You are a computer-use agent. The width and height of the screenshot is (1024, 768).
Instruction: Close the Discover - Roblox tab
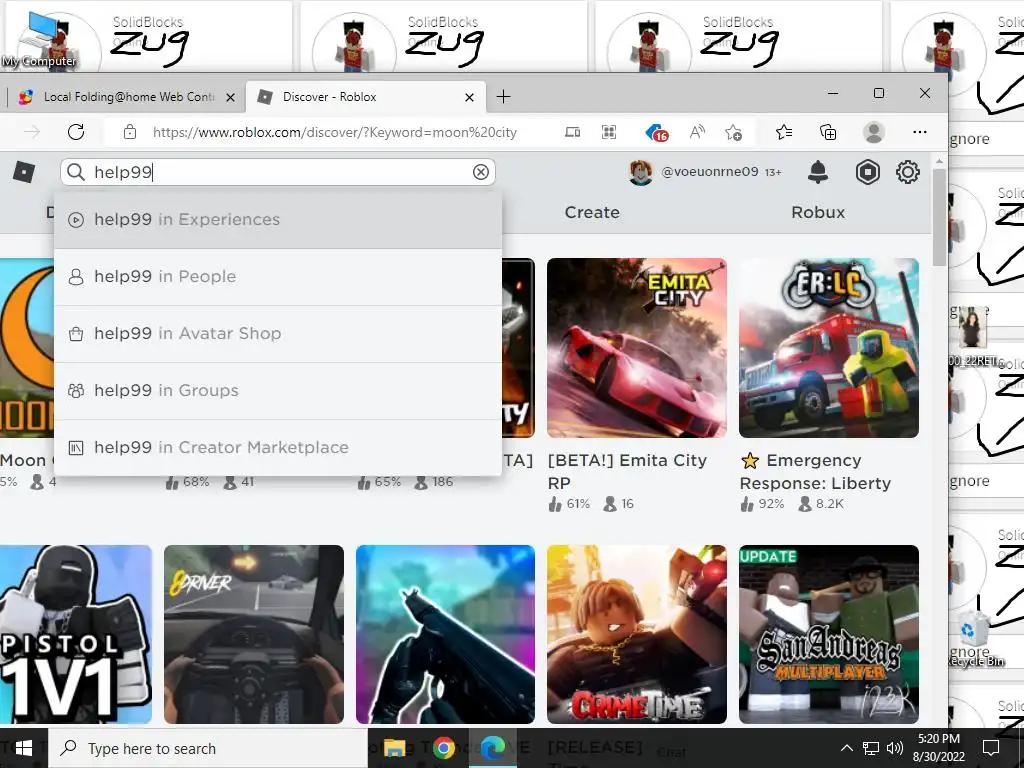pyautogui.click(x=469, y=97)
